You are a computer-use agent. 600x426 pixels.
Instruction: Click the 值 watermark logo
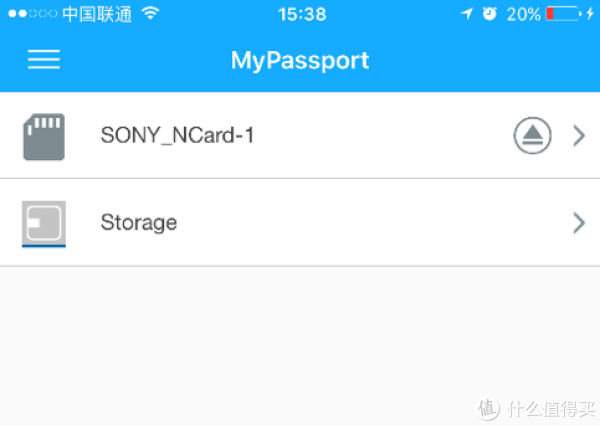click(488, 408)
